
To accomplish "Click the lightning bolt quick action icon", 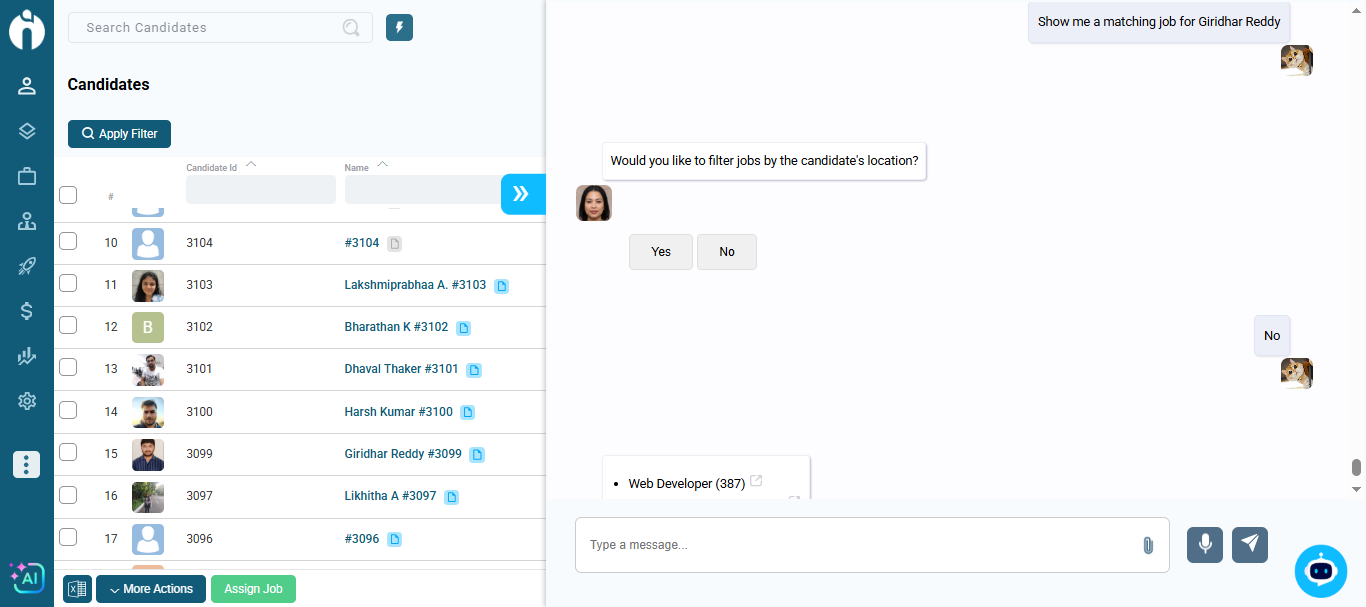I will pos(399,28).
